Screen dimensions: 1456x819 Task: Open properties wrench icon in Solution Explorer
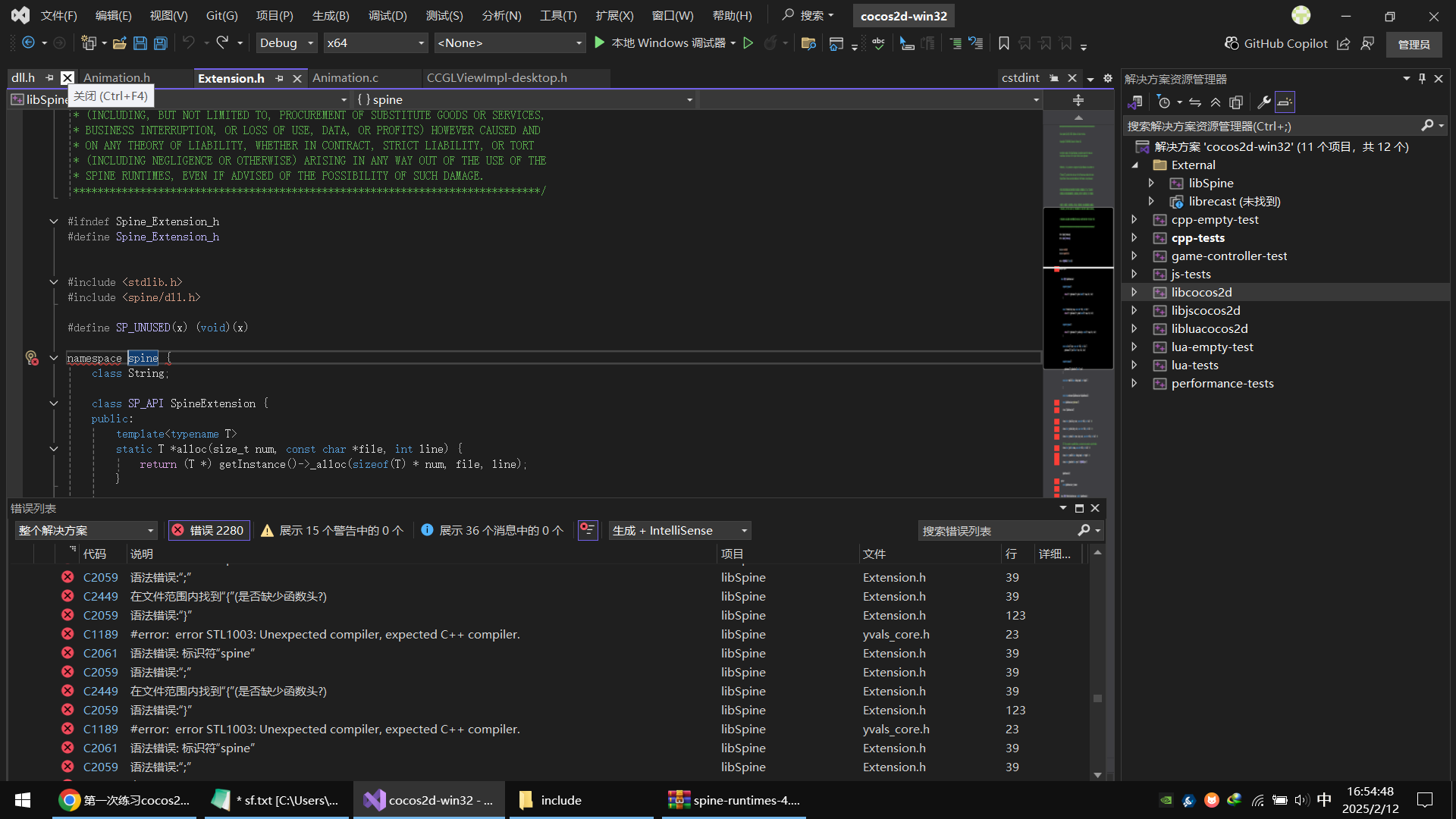[1263, 102]
